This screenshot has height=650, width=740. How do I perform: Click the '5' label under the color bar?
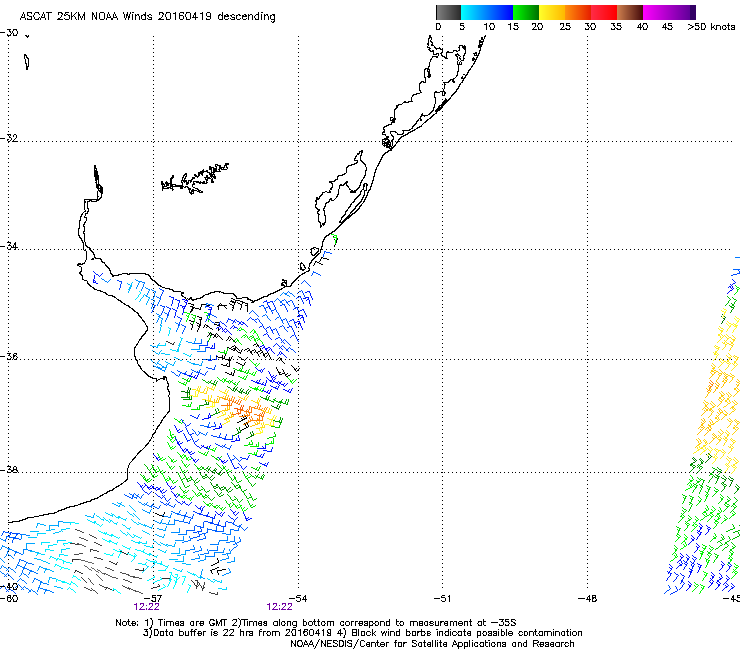click(x=462, y=27)
